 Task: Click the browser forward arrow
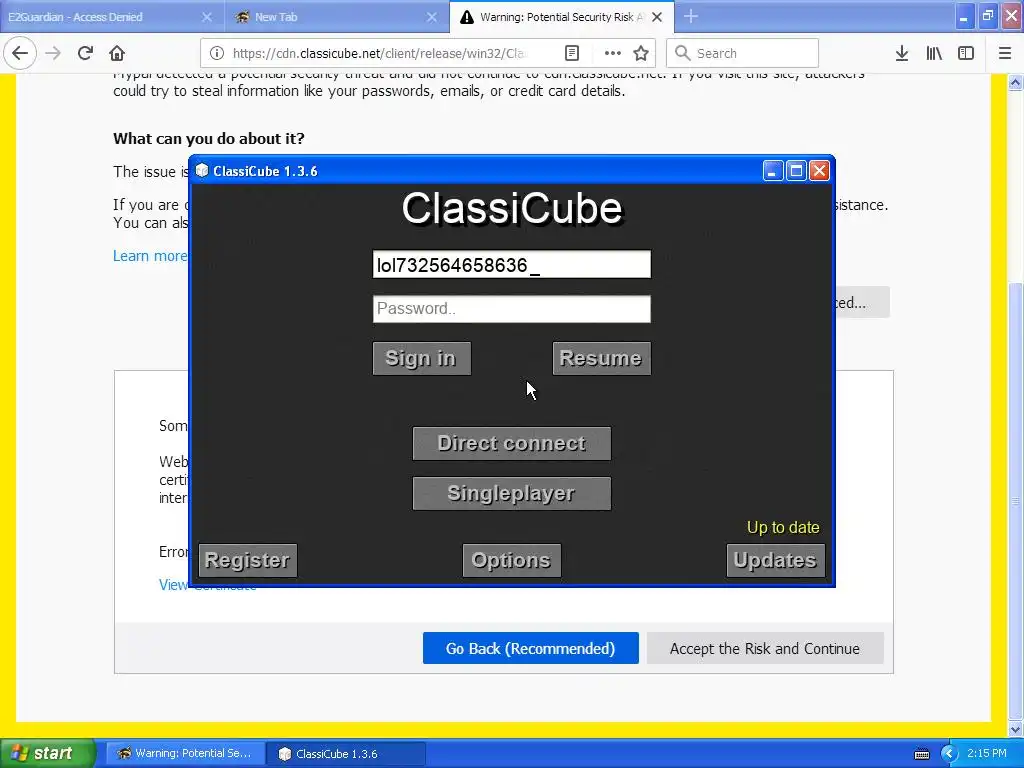[x=53, y=54]
